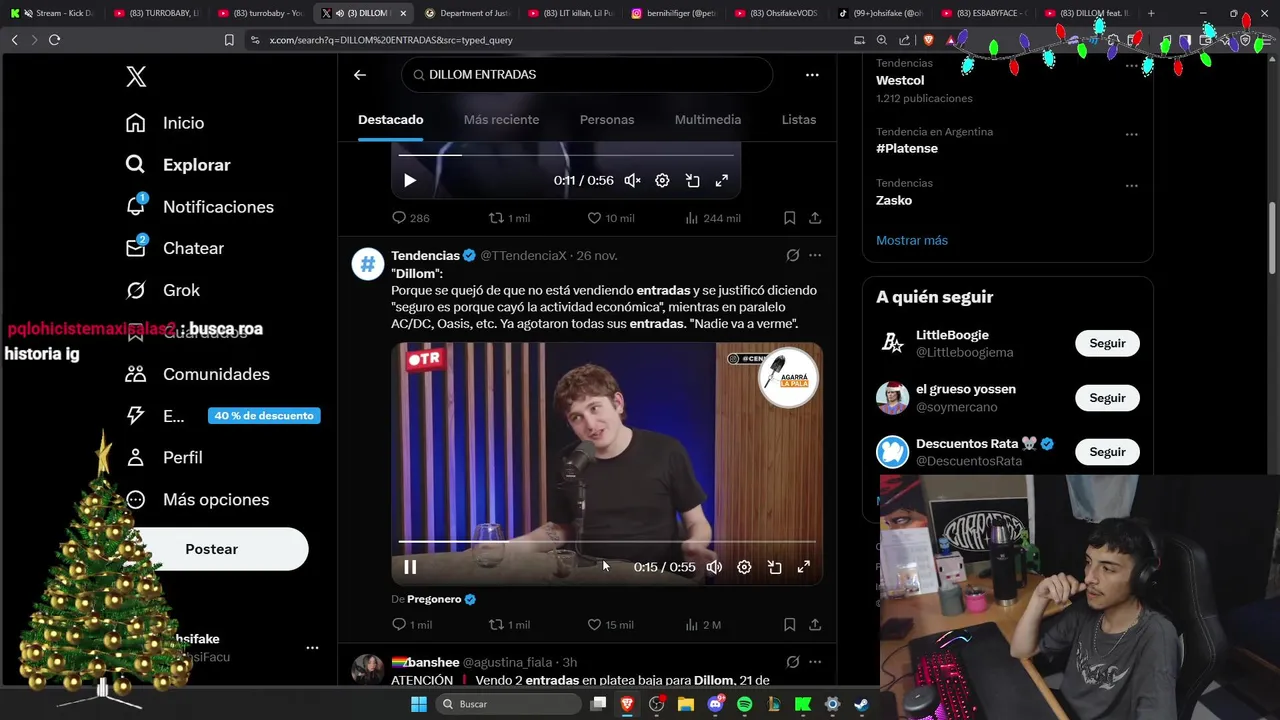Click the taskbar Buscar search box

[507, 704]
